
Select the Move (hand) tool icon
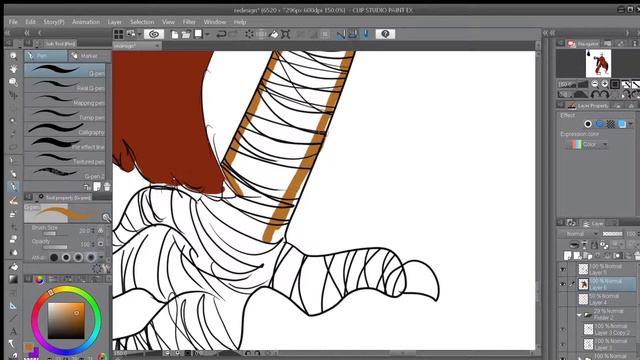(13, 69)
